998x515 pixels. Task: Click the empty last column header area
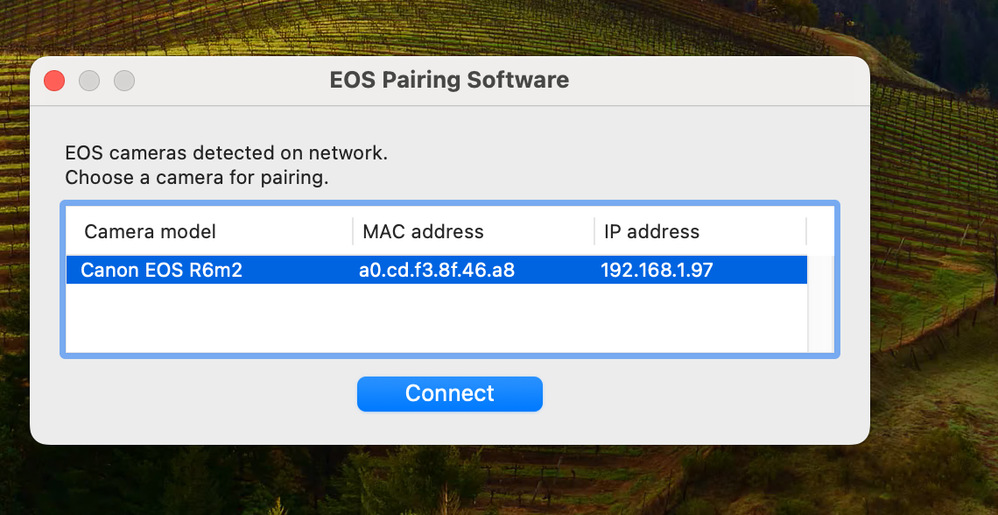tap(820, 232)
